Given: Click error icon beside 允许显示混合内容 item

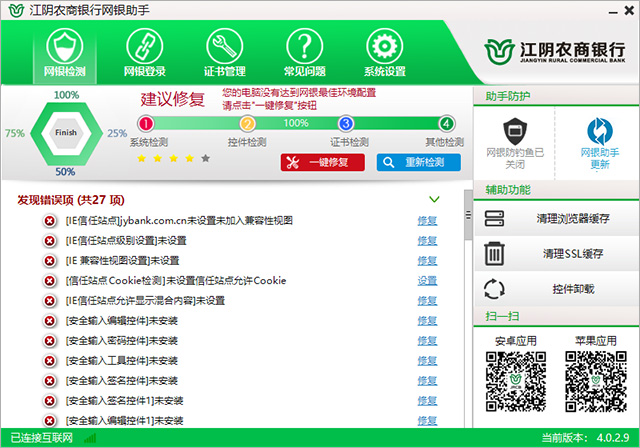Looking at the screenshot, I should click(49, 301).
